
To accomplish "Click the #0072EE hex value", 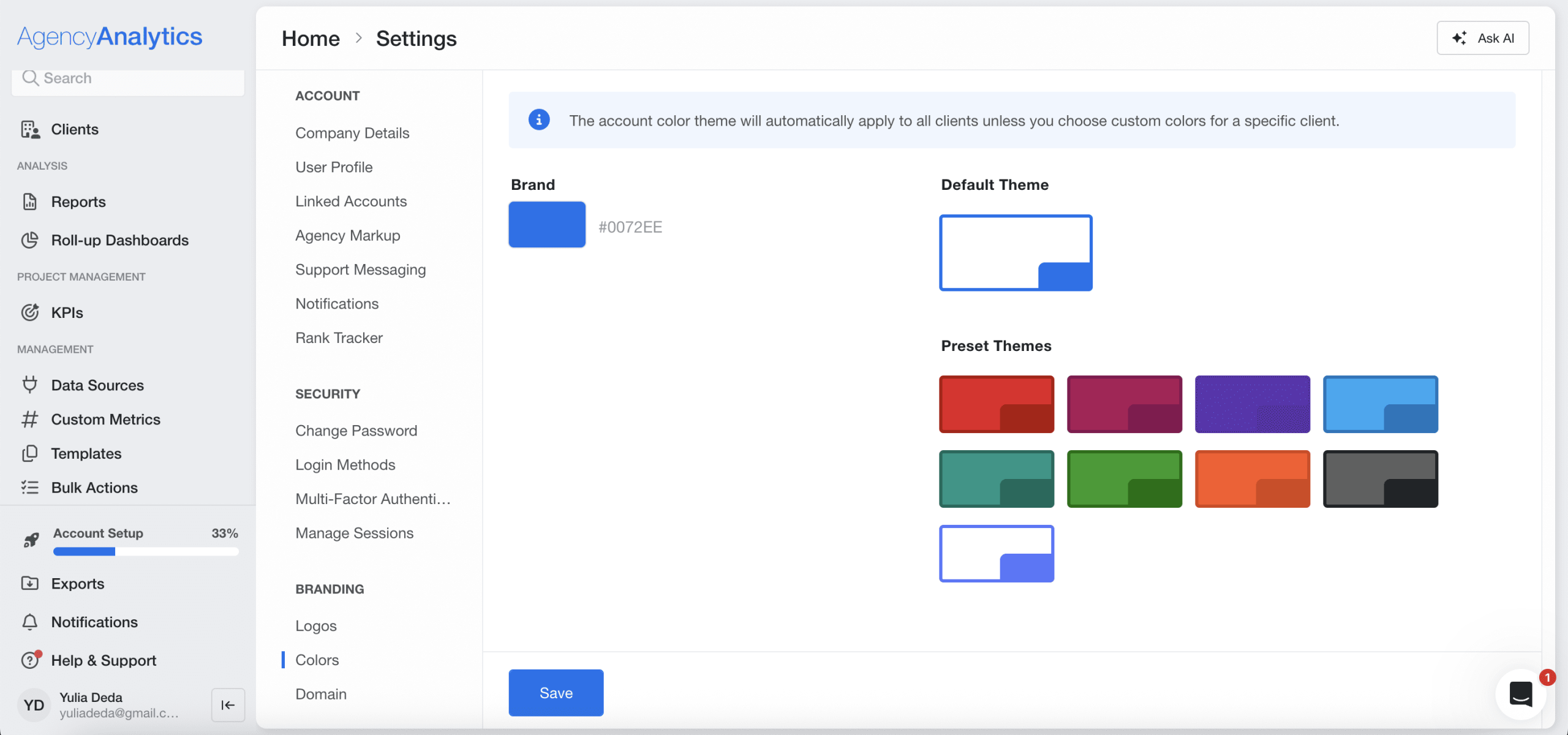I will [630, 227].
